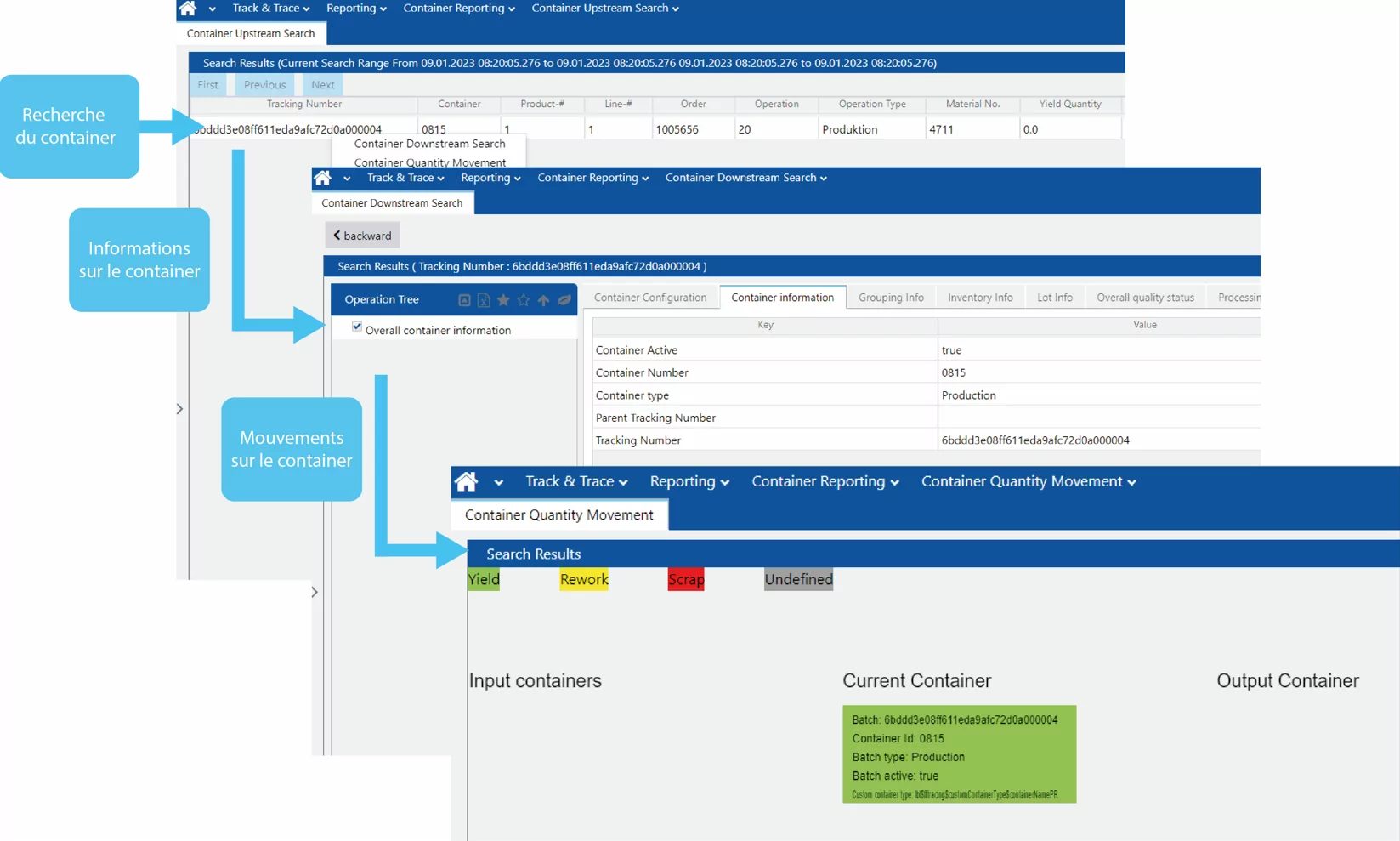1400x841 pixels.
Task: Click the filled star icon in Operation Tree
Action: coord(503,300)
